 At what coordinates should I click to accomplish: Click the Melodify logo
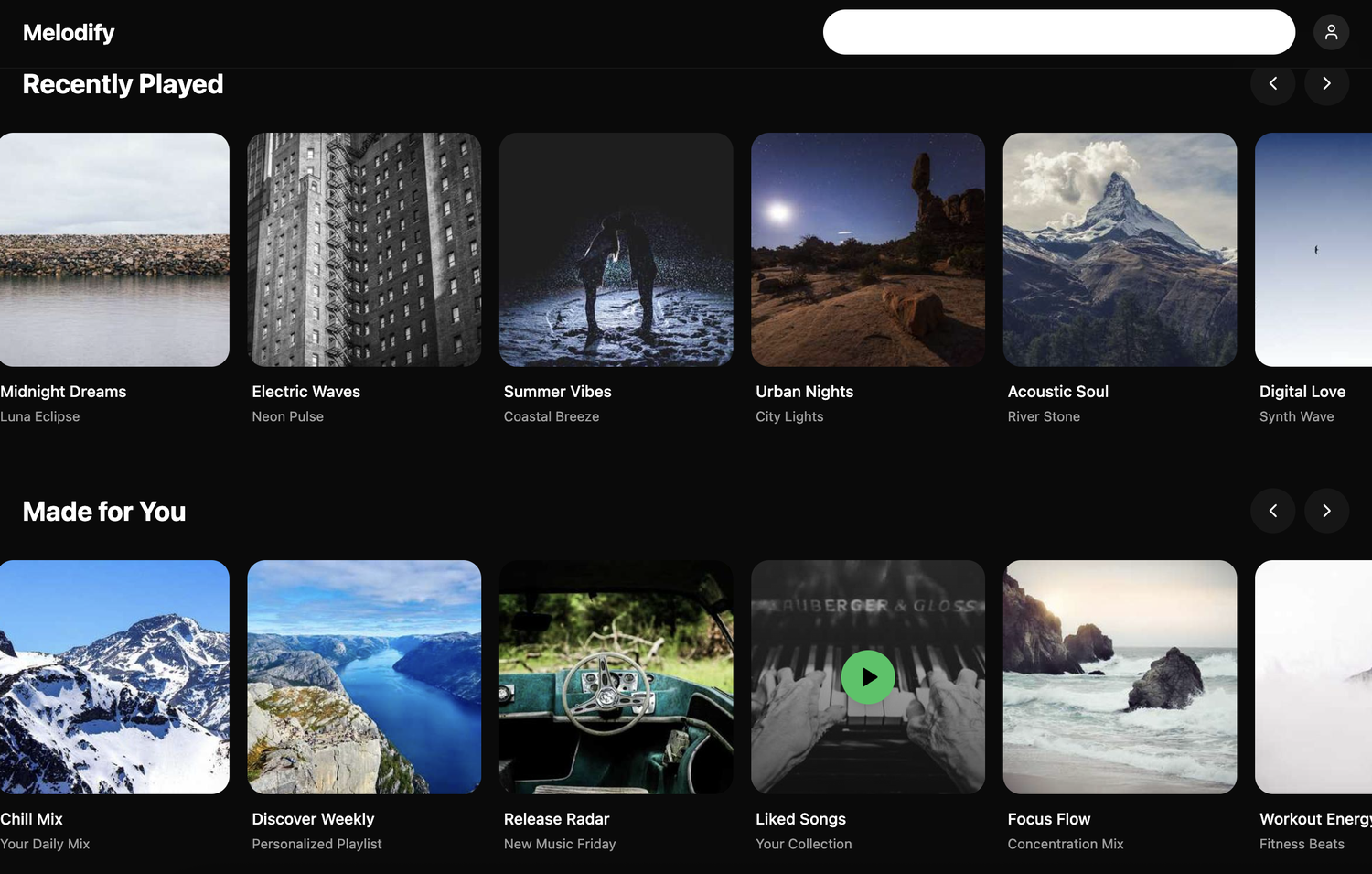point(69,33)
